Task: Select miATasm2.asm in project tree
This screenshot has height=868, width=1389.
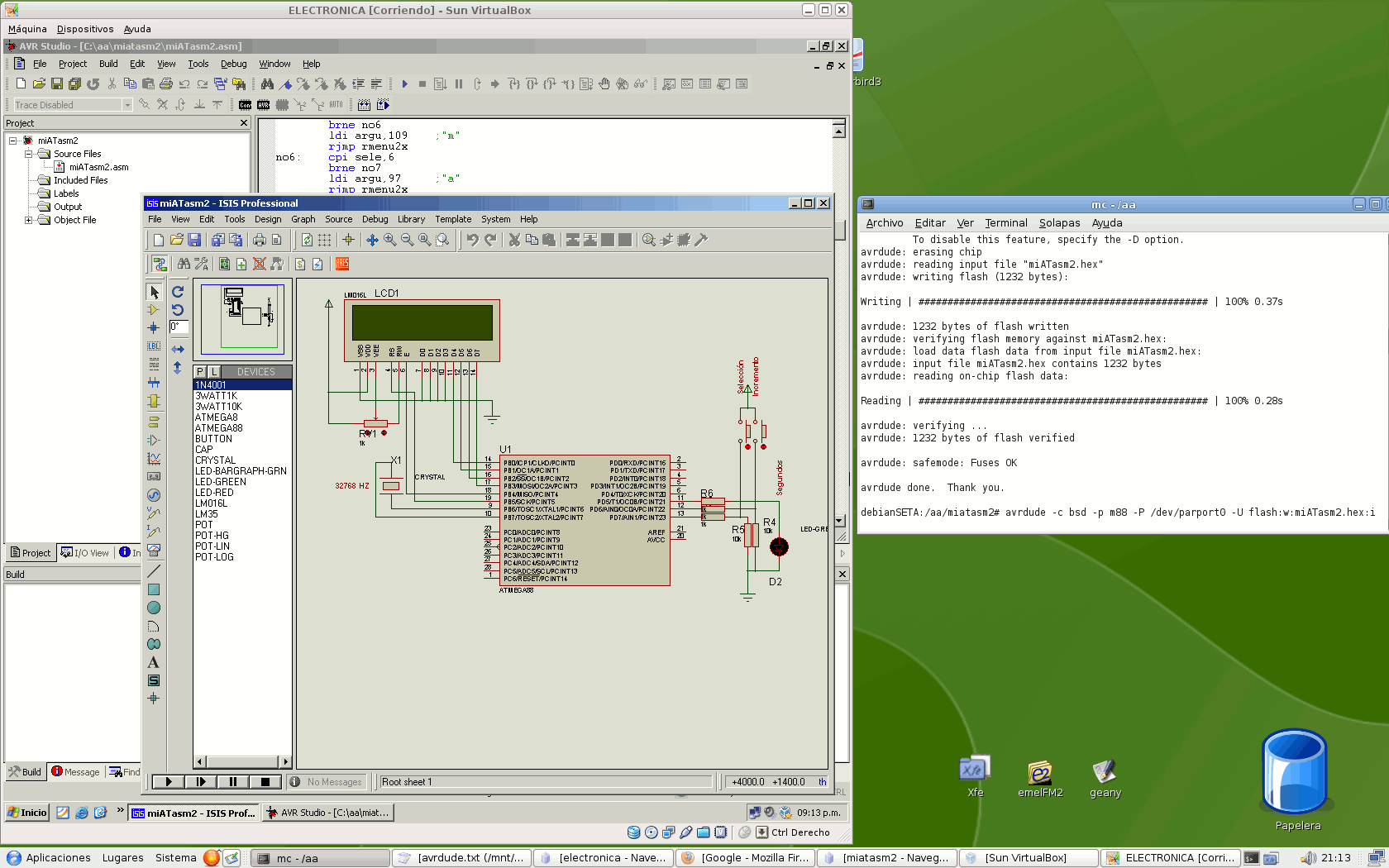Action: pos(98,167)
